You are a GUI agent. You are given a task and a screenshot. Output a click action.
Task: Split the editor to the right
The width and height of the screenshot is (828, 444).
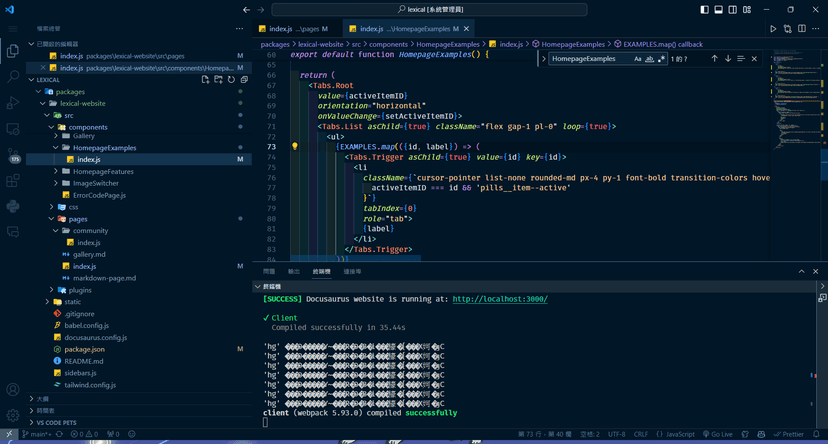pyautogui.click(x=802, y=29)
